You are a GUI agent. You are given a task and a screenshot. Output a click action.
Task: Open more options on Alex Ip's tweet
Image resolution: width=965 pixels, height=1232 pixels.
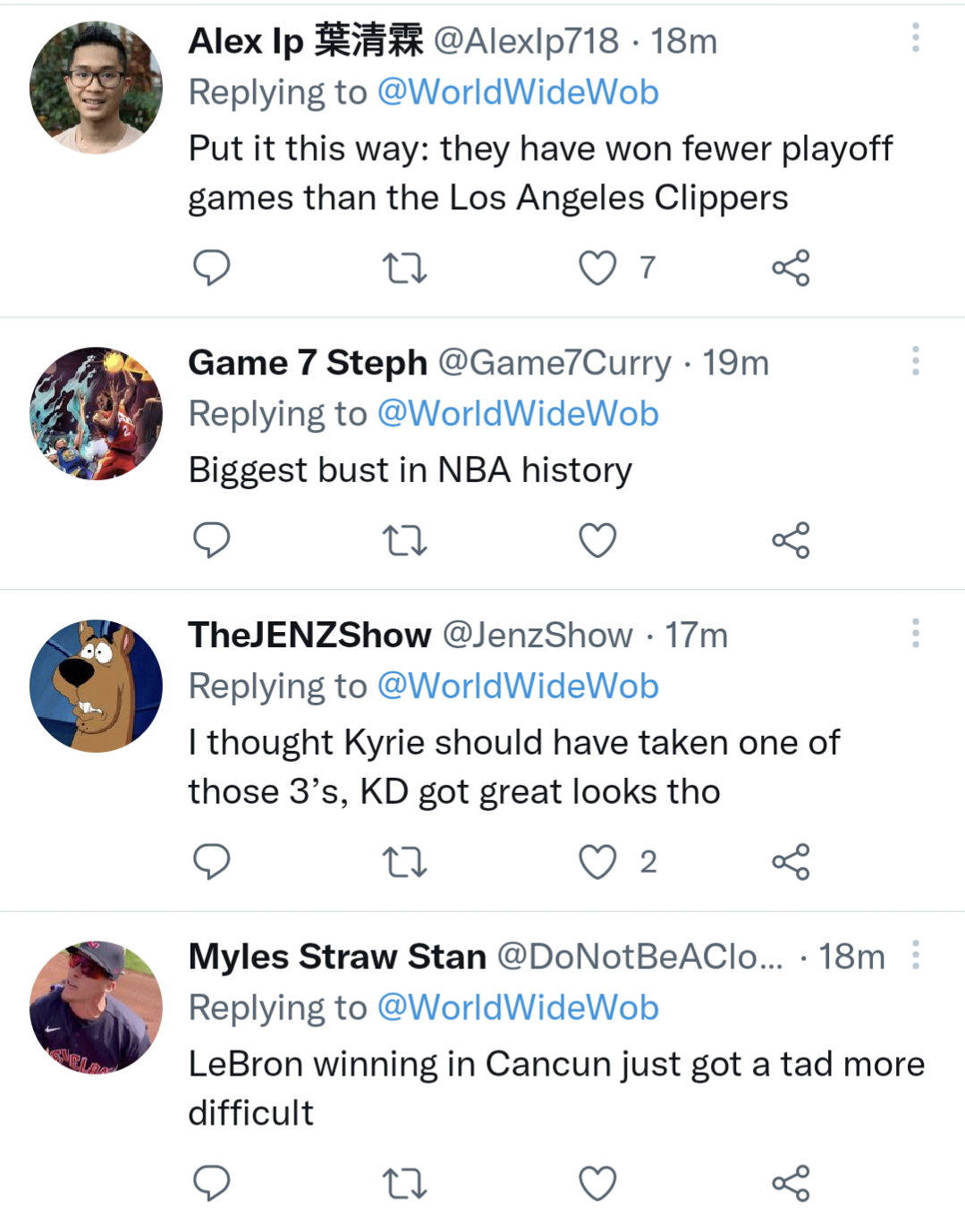pos(915,38)
